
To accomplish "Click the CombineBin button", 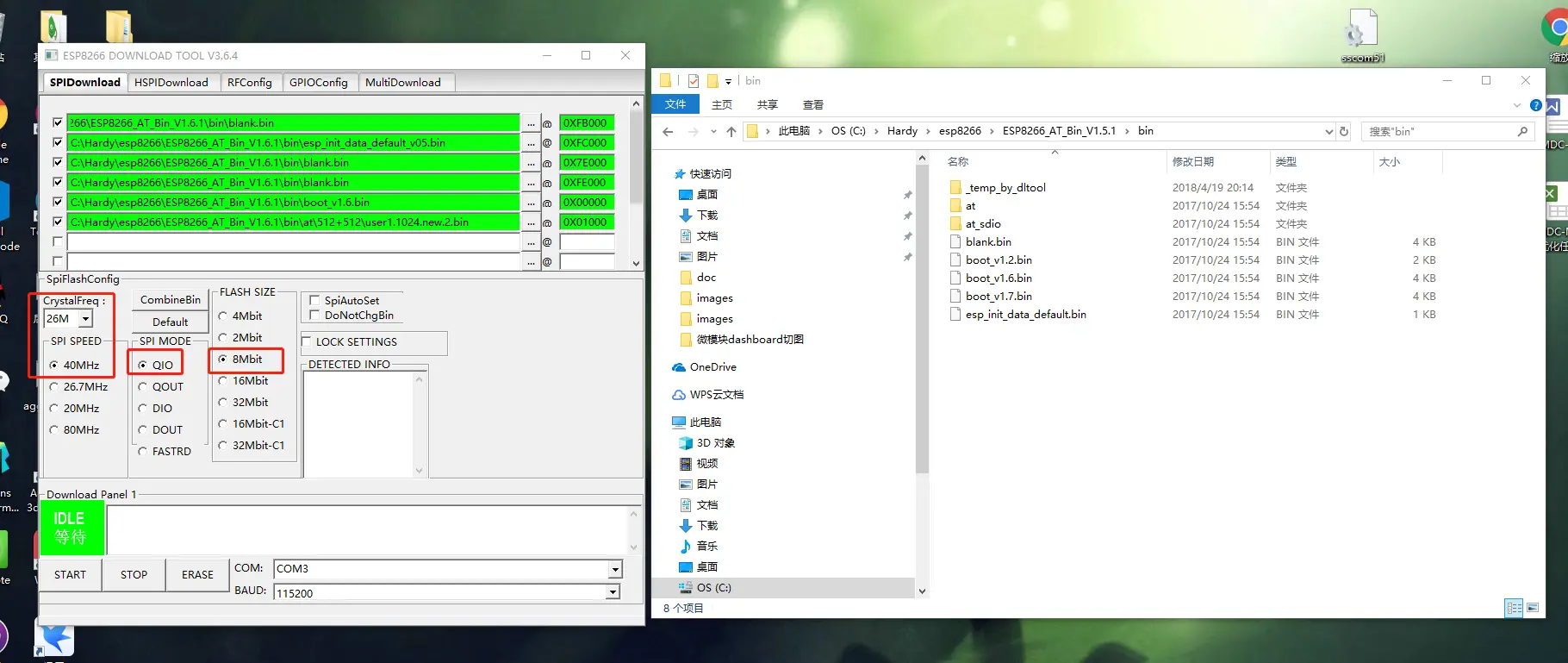I will pyautogui.click(x=171, y=300).
